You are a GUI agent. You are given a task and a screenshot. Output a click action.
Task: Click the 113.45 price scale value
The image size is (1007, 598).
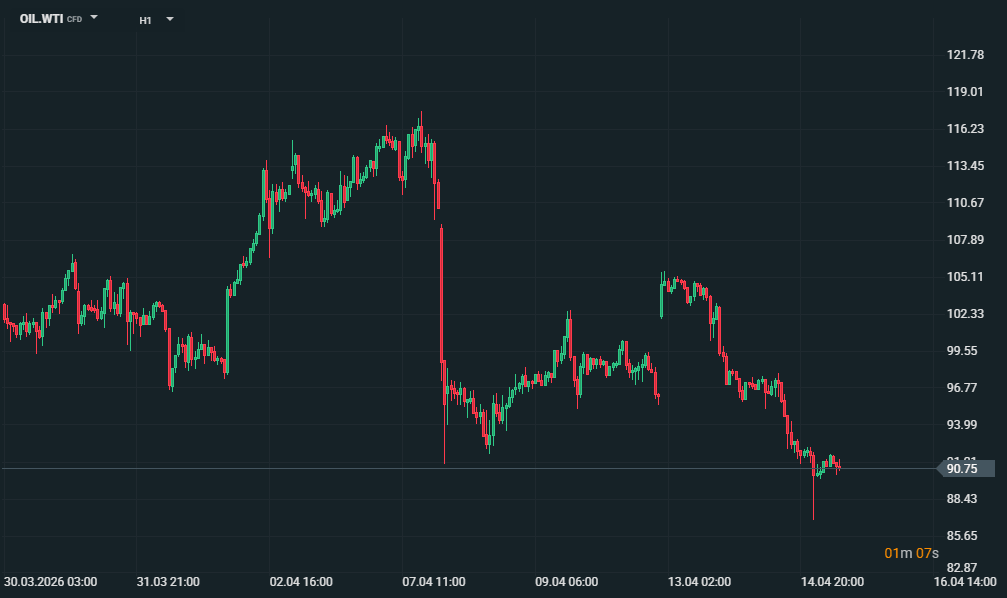[x=965, y=165]
